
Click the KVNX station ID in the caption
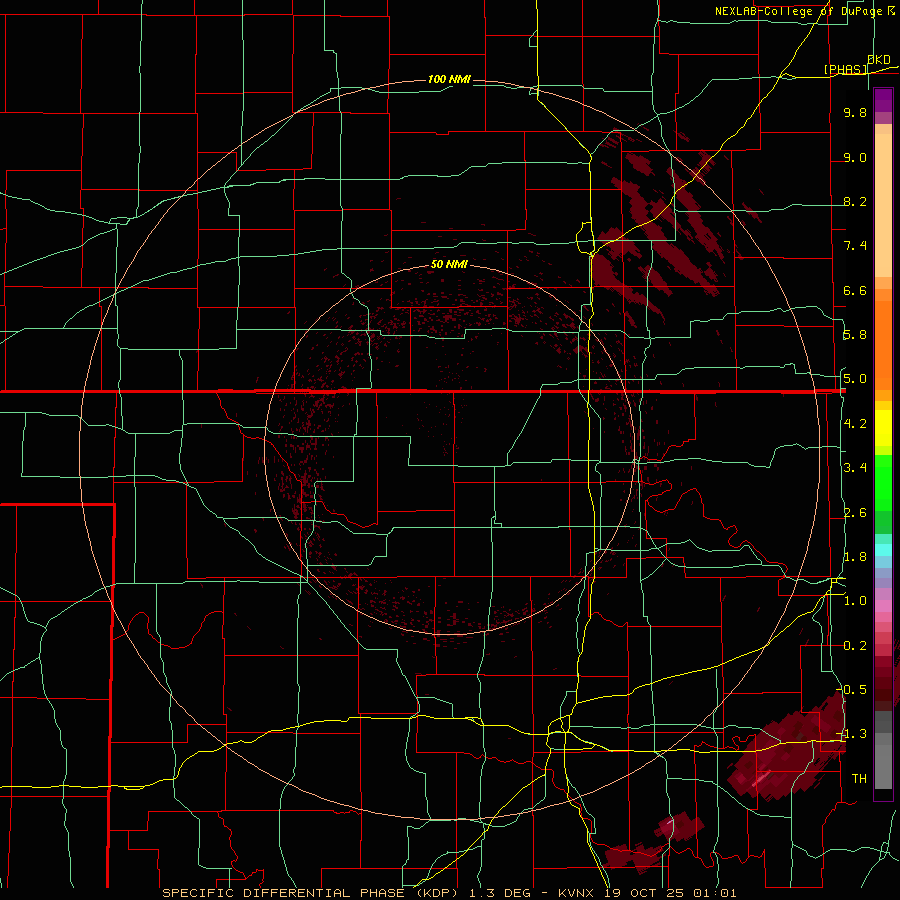577,893
